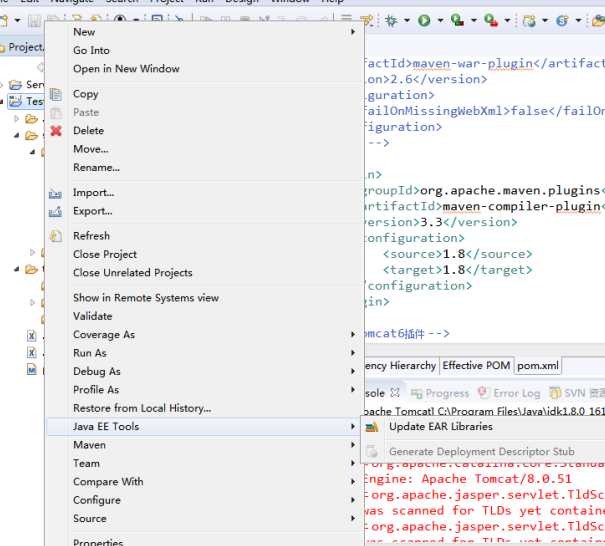Open the Error Log view tab
This screenshot has width=605, height=546.
509,393
